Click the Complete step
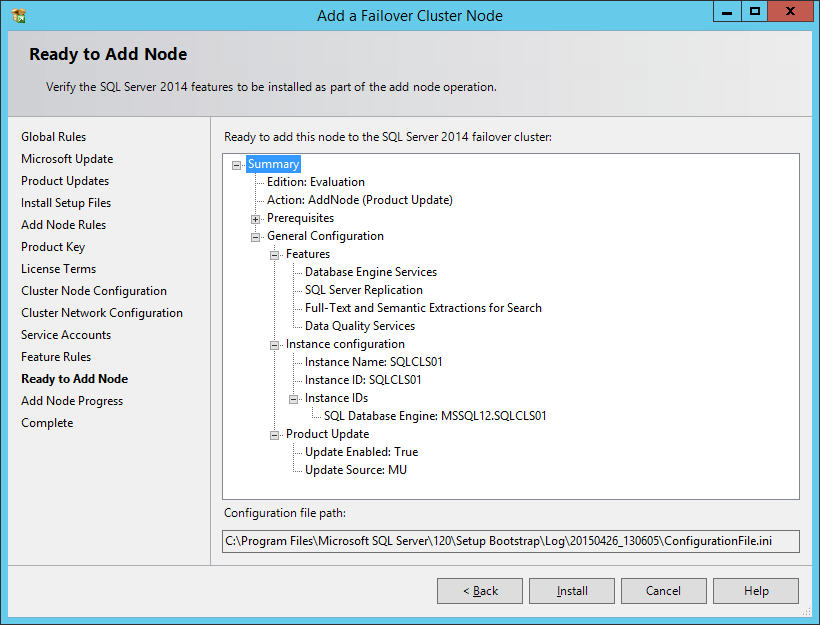 pos(47,423)
